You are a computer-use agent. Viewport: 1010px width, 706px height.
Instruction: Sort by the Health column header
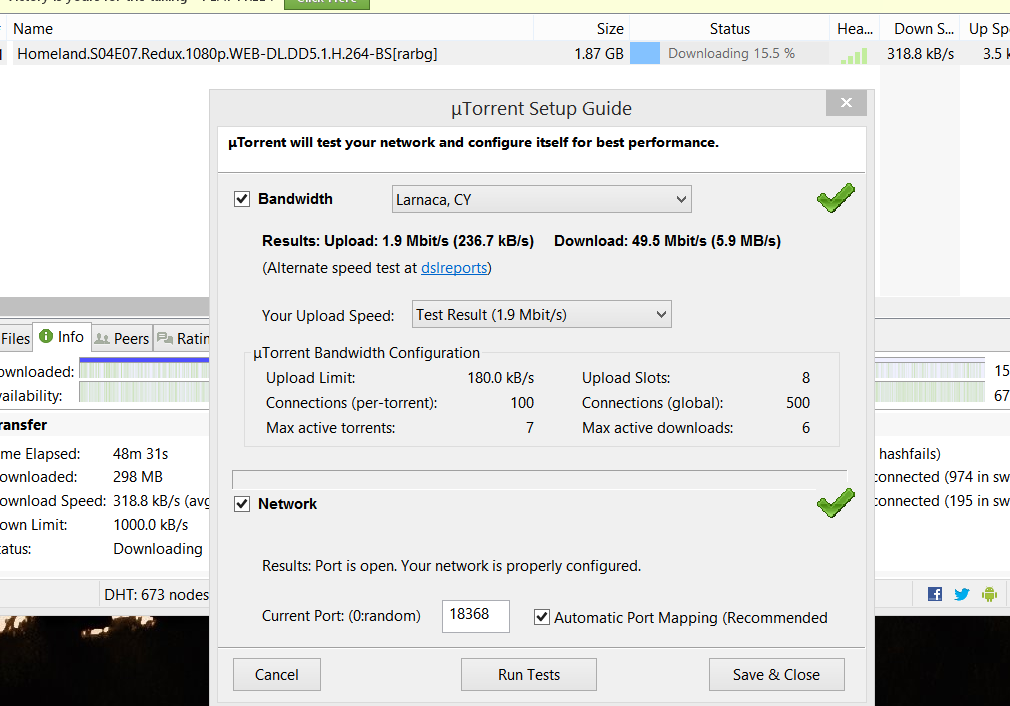(x=855, y=29)
